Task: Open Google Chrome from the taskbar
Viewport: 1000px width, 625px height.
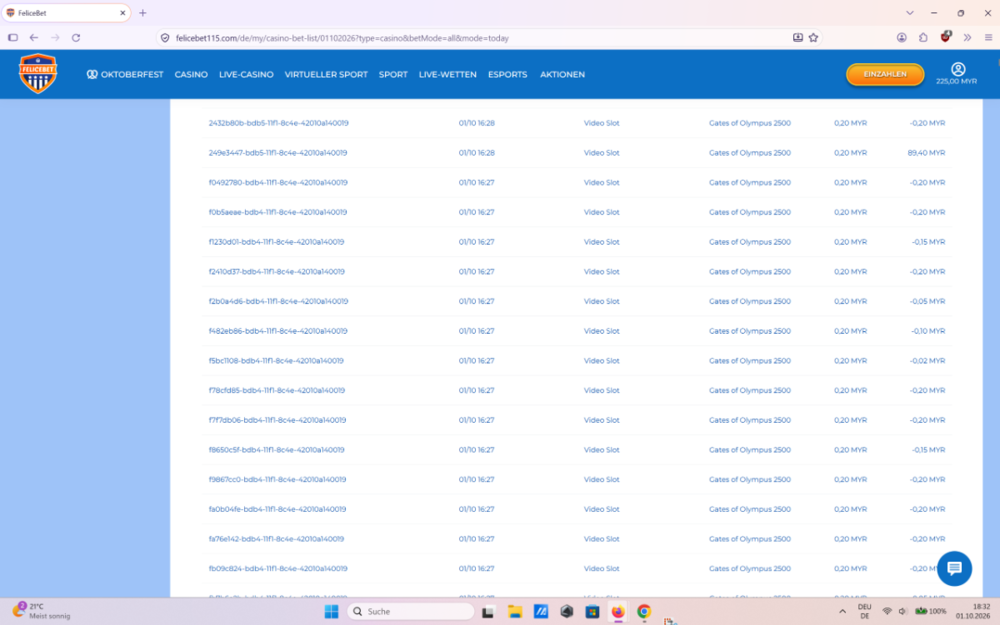Action: [x=643, y=612]
